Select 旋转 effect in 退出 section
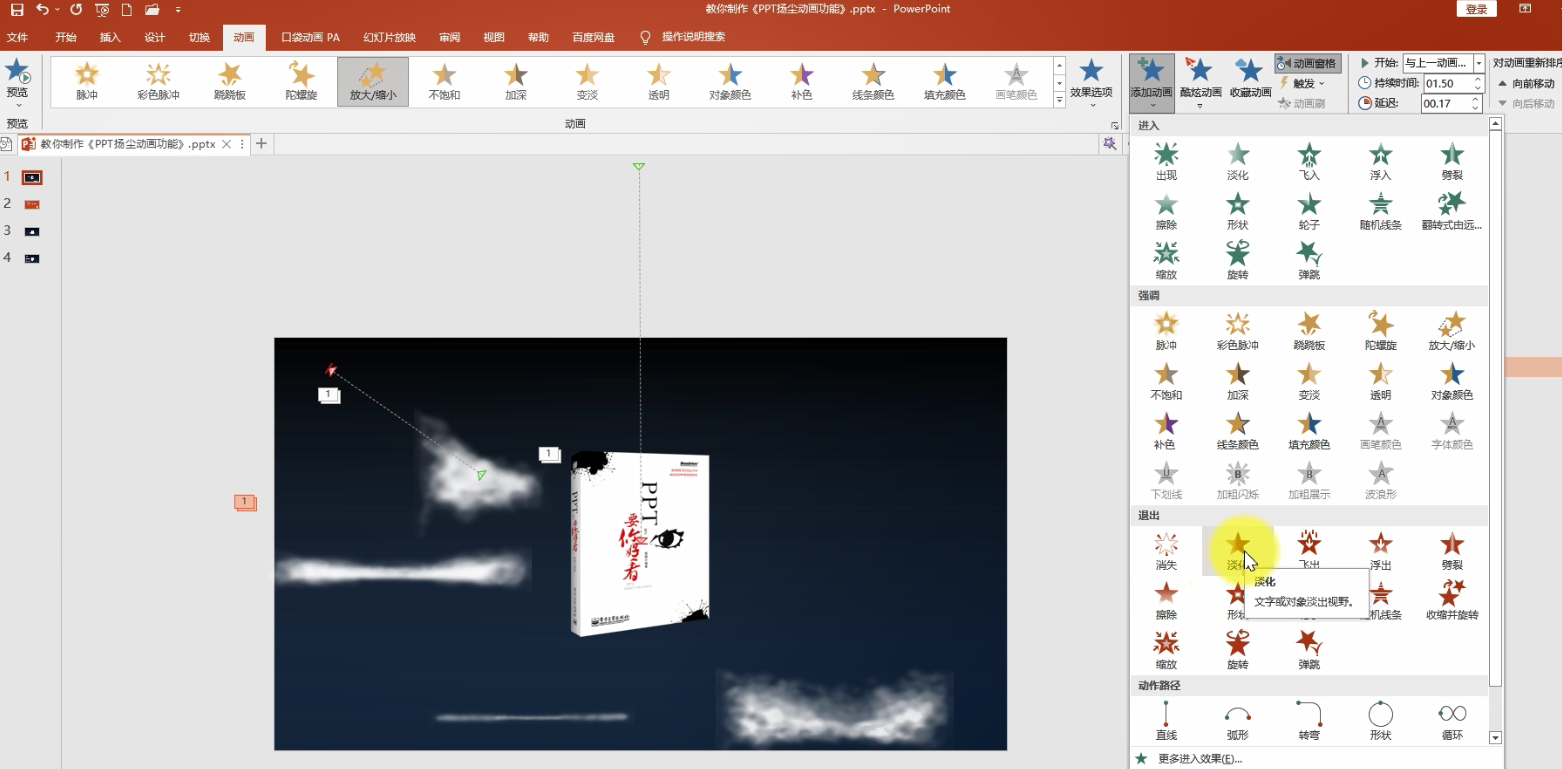This screenshot has height=769, width=1562. [1237, 650]
